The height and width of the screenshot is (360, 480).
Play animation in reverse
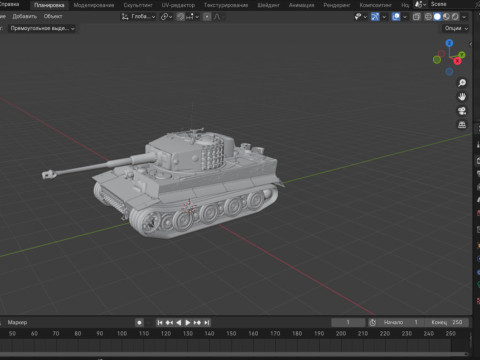click(179, 322)
